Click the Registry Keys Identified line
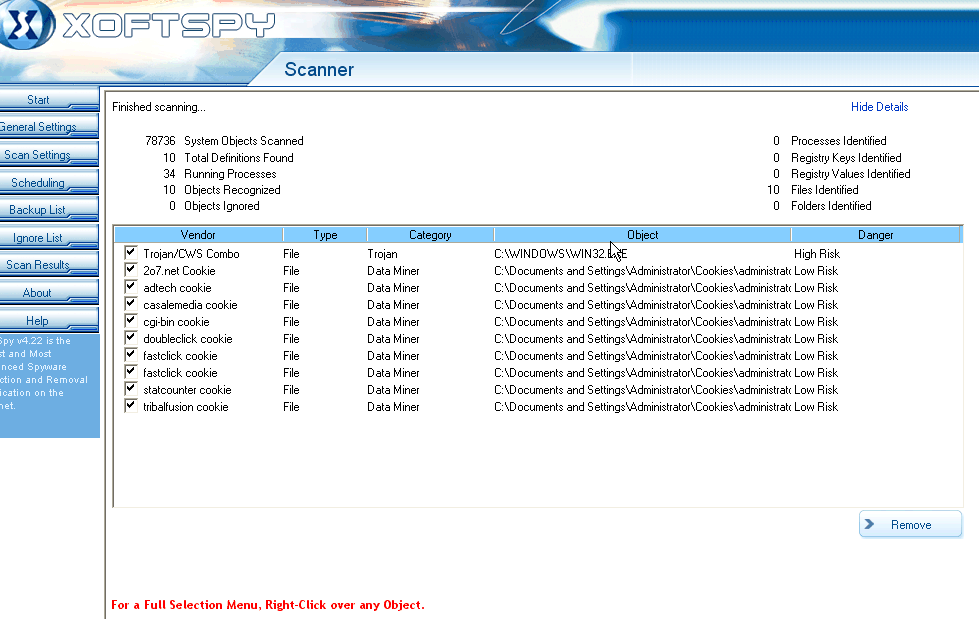979x619 pixels. [x=837, y=157]
